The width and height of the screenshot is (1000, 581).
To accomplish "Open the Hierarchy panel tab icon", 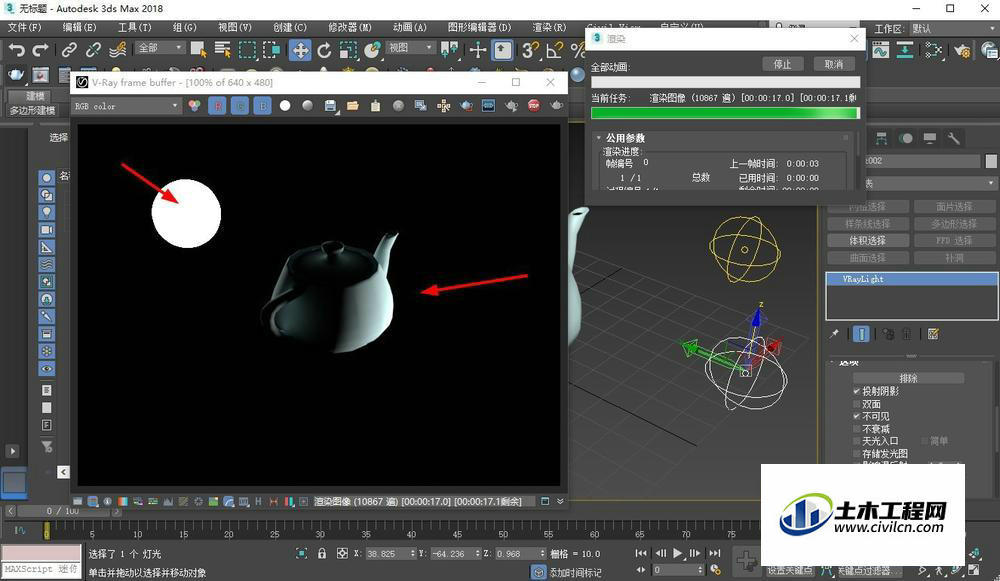I will (881, 138).
